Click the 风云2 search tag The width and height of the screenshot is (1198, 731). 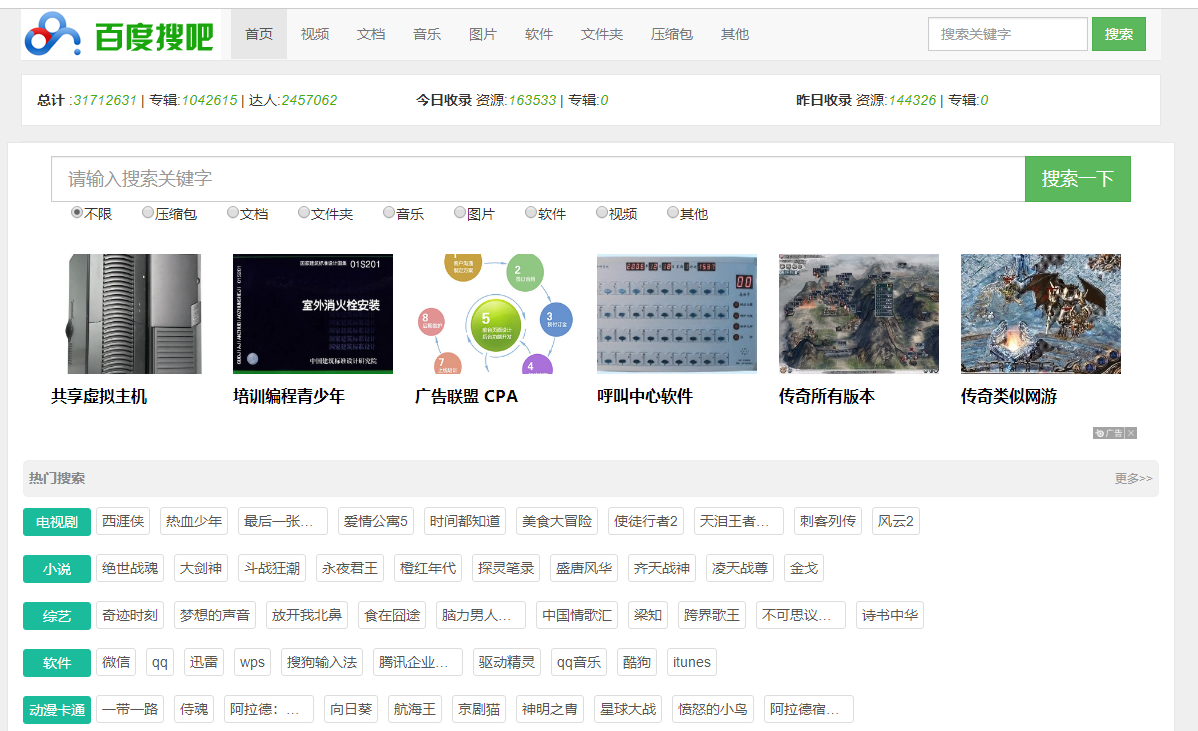[x=895, y=521]
